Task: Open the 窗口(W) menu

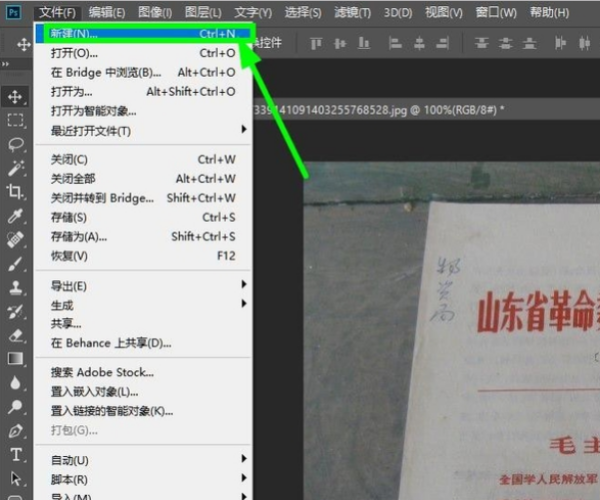Action: 496,13
